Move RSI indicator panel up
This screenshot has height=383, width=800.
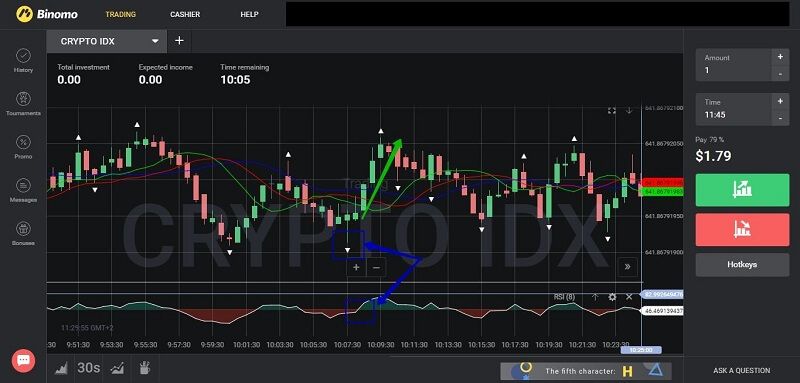(x=595, y=297)
